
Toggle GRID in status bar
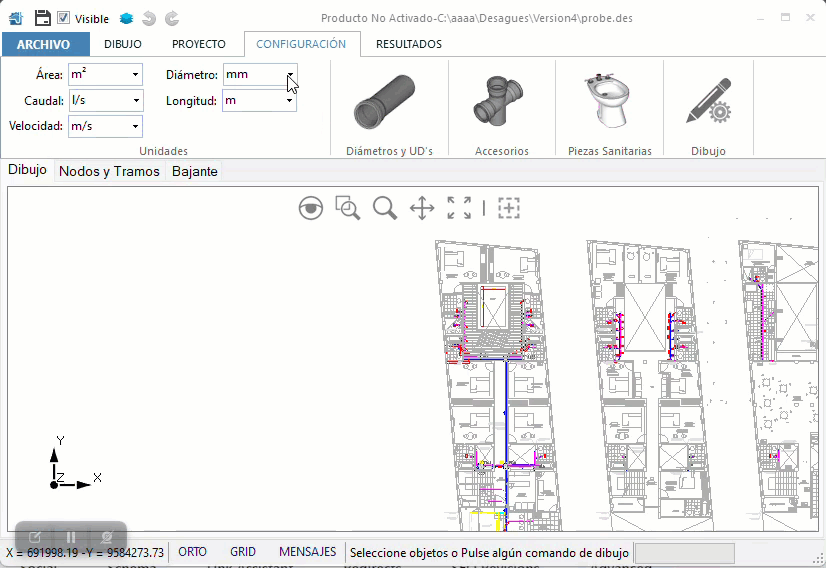click(x=243, y=552)
